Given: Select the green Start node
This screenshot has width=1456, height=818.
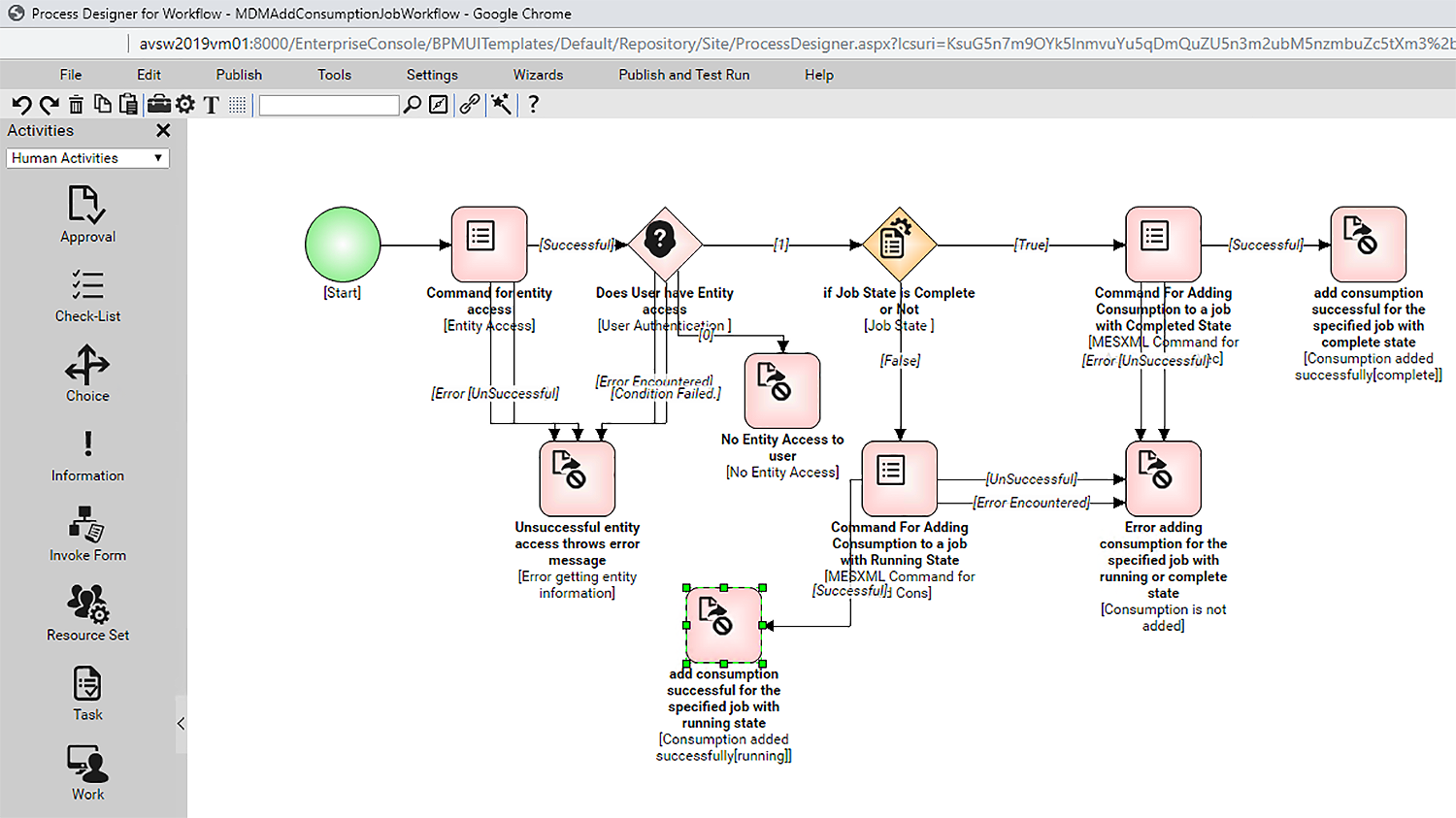Looking at the screenshot, I should pyautogui.click(x=343, y=245).
